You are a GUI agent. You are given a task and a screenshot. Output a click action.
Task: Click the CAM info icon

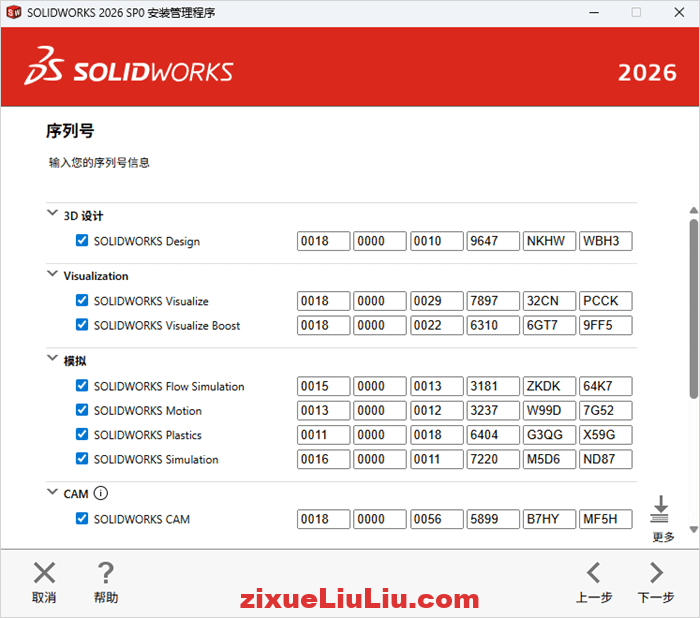(101, 493)
